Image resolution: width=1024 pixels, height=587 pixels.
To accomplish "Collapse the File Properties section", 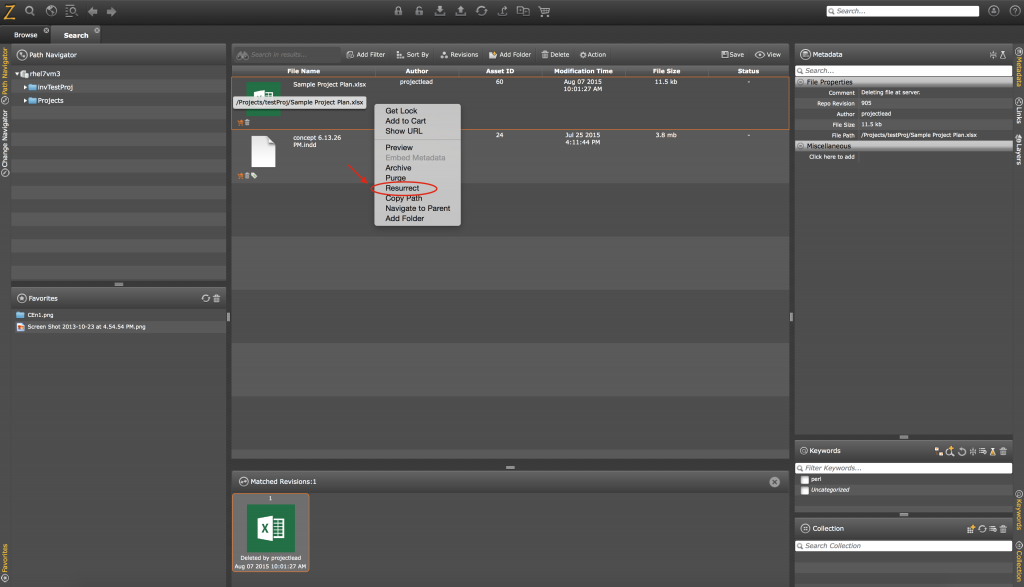I will pyautogui.click(x=800, y=82).
